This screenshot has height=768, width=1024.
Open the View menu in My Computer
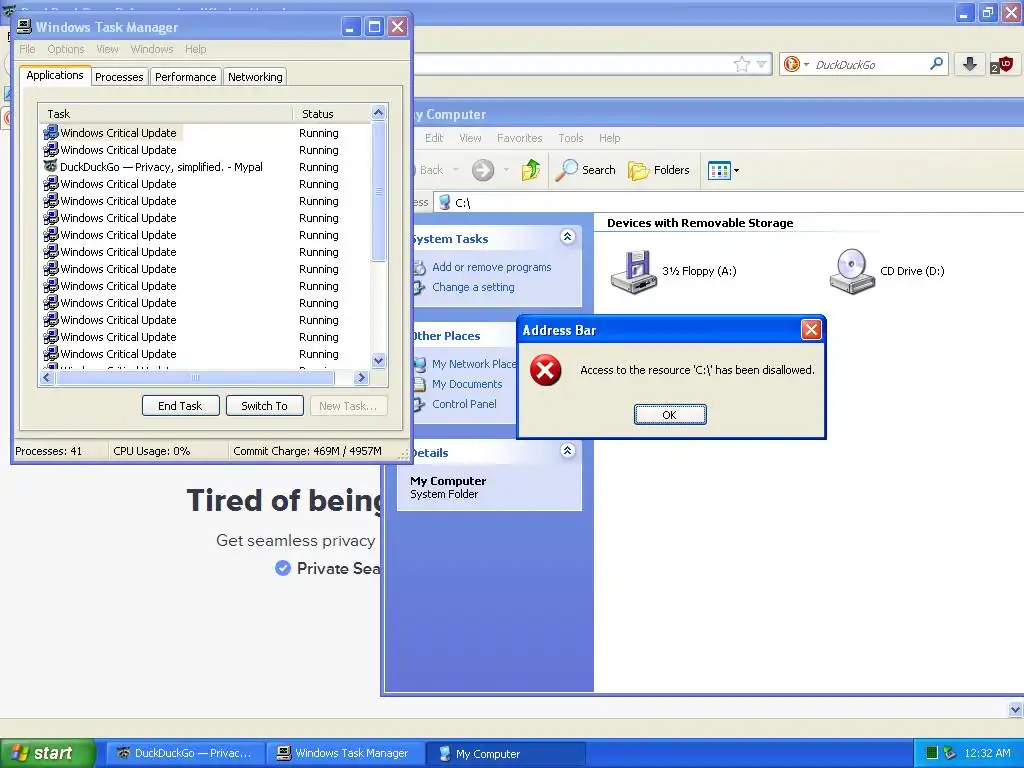point(470,138)
